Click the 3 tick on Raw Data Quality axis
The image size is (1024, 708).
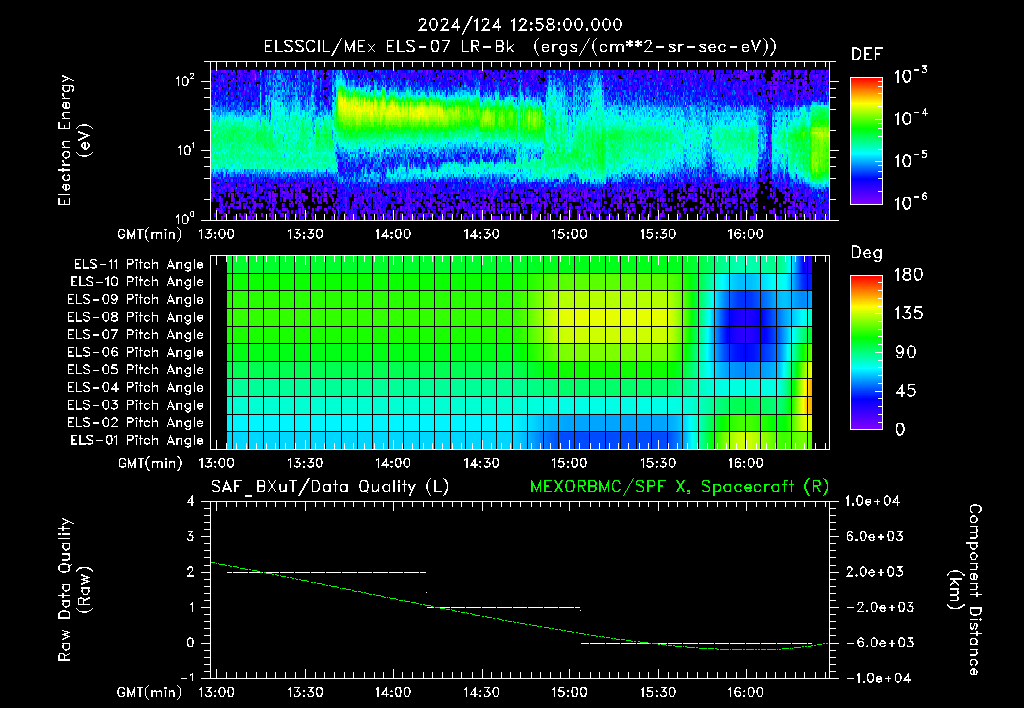[191, 536]
